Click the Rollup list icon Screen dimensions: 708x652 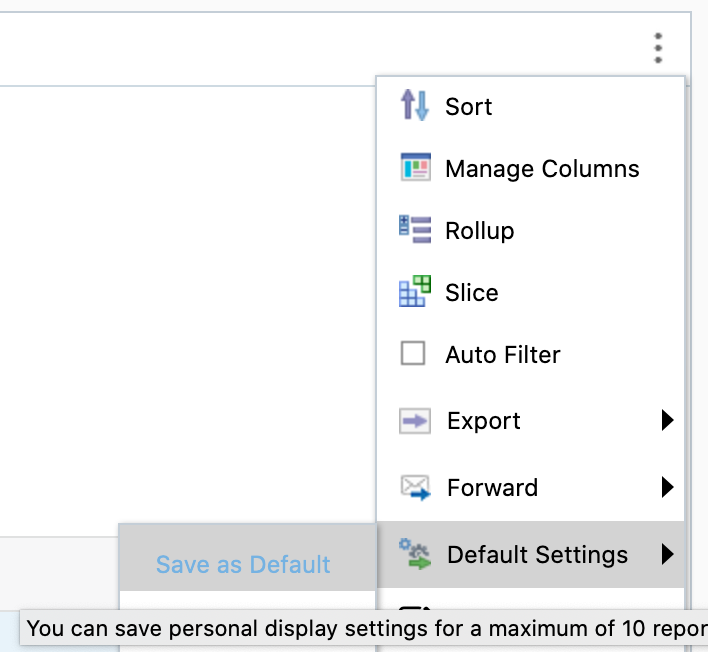click(x=414, y=229)
